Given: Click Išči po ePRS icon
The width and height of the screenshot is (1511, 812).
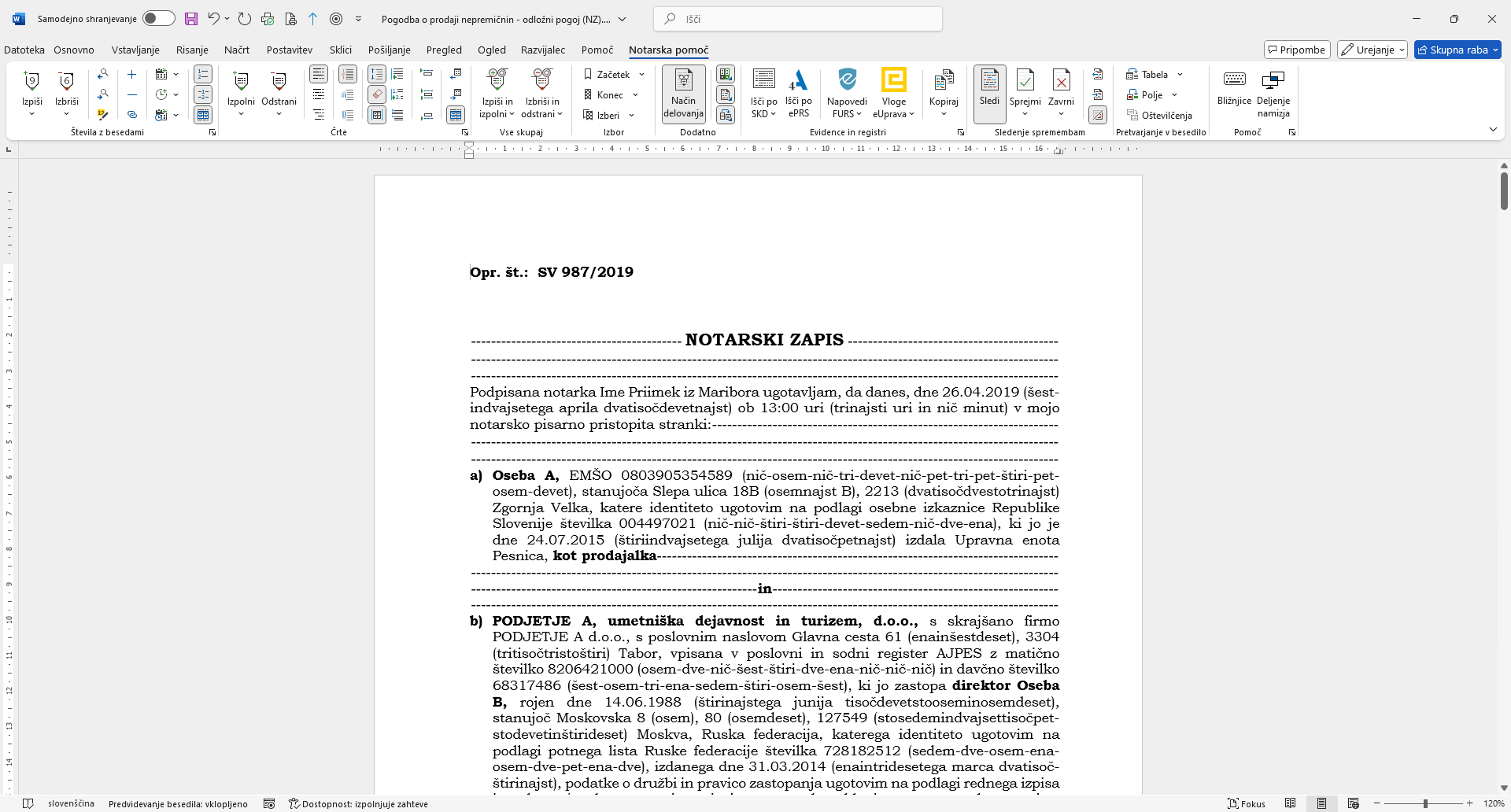Looking at the screenshot, I should point(798,81).
